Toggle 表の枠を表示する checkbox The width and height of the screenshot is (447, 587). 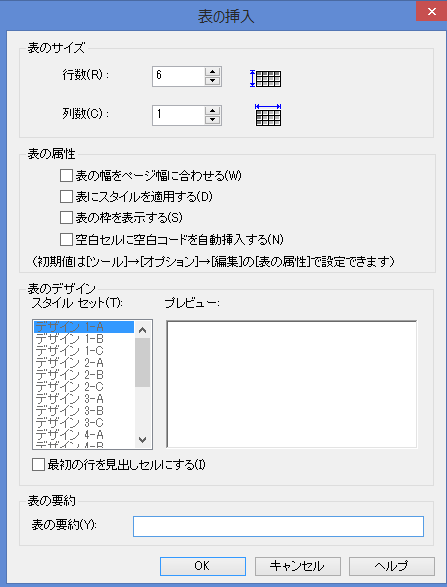66,218
